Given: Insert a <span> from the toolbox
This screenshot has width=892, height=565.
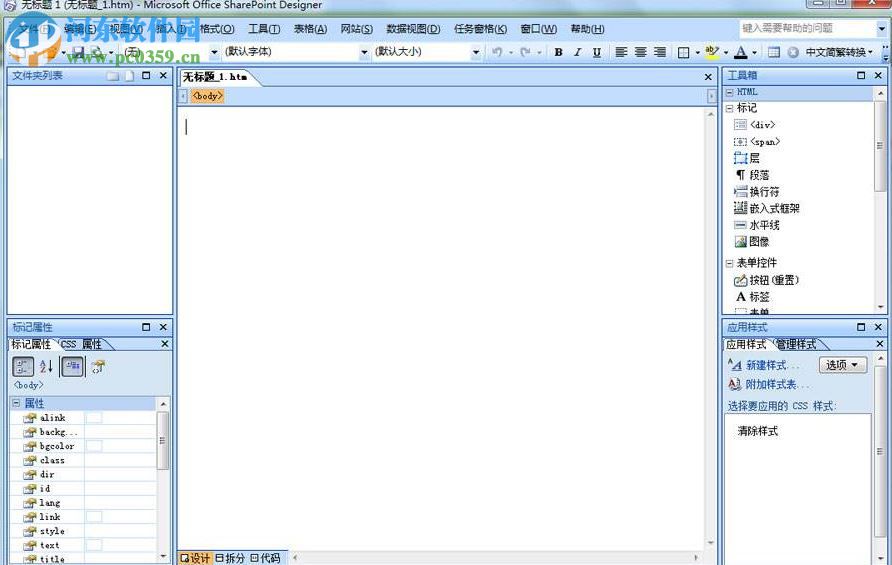Looking at the screenshot, I should click(x=757, y=142).
